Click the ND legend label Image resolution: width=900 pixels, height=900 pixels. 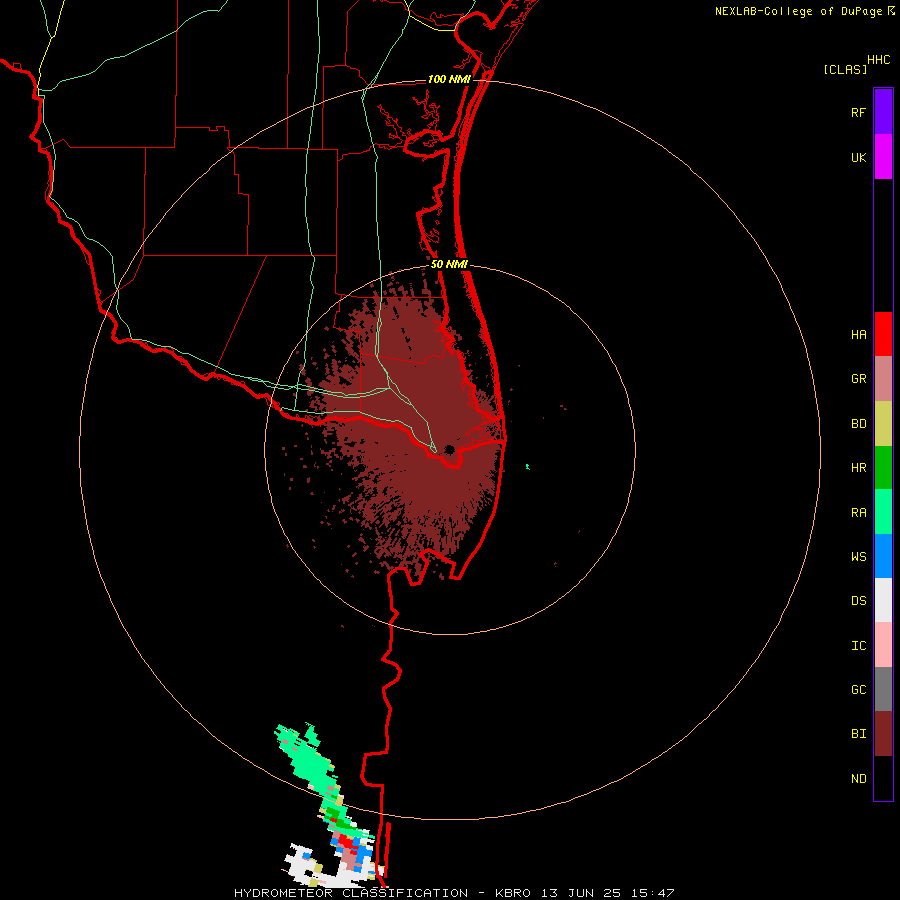coord(858,779)
